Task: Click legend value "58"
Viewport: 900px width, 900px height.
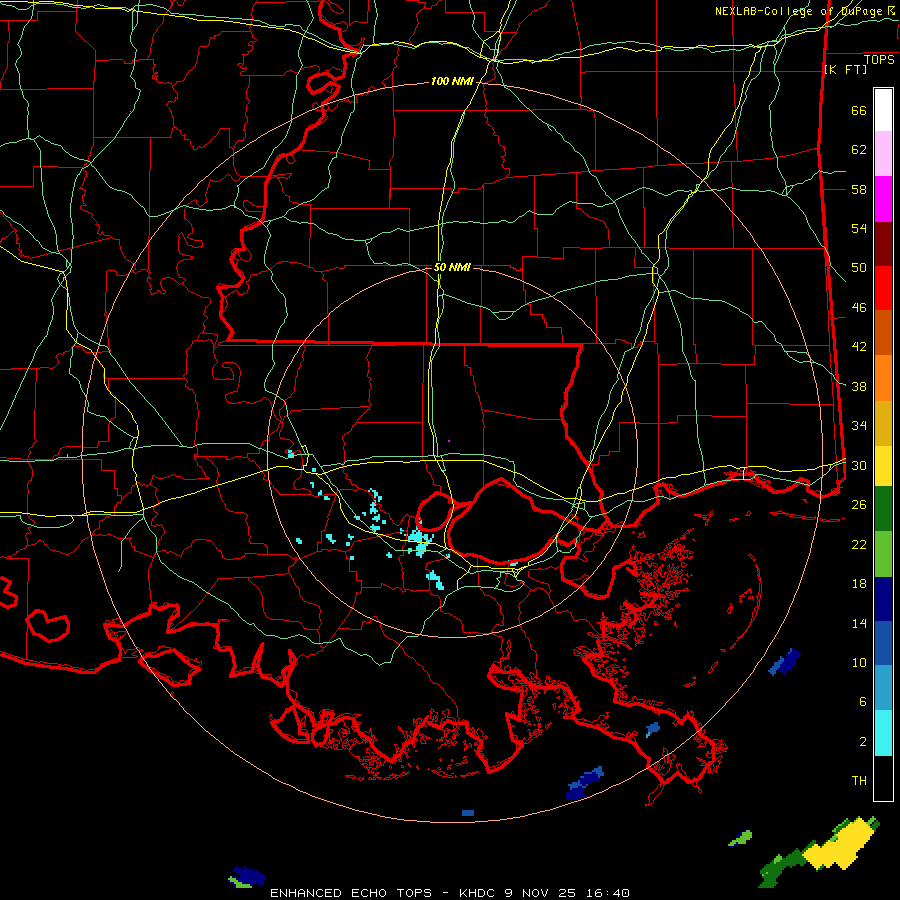Action: point(859,189)
